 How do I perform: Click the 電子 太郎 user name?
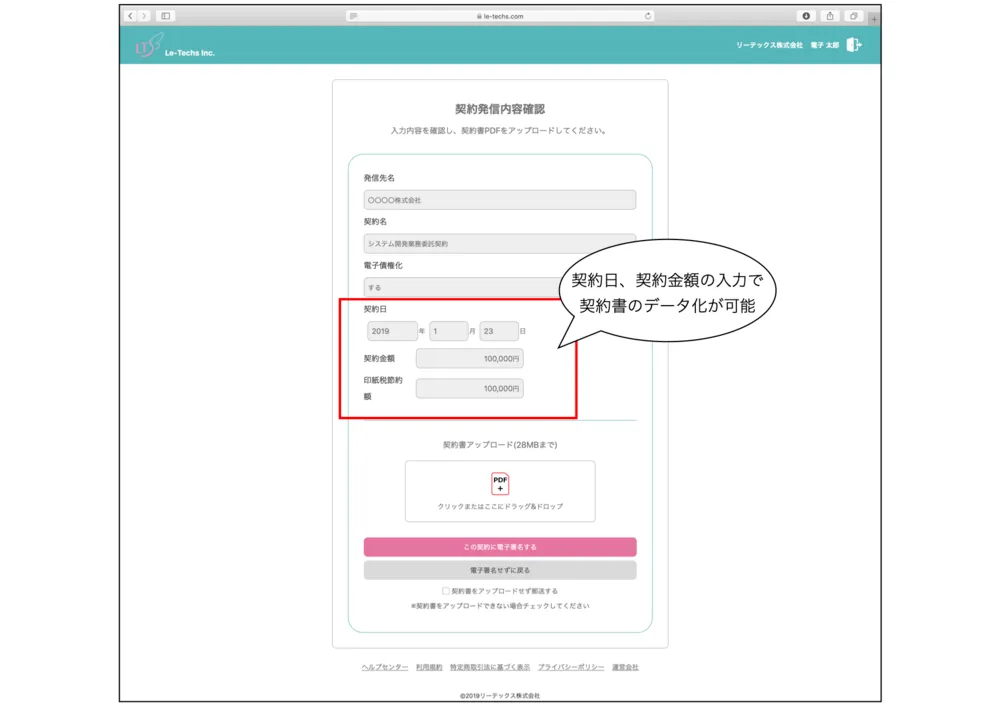pyautogui.click(x=825, y=45)
